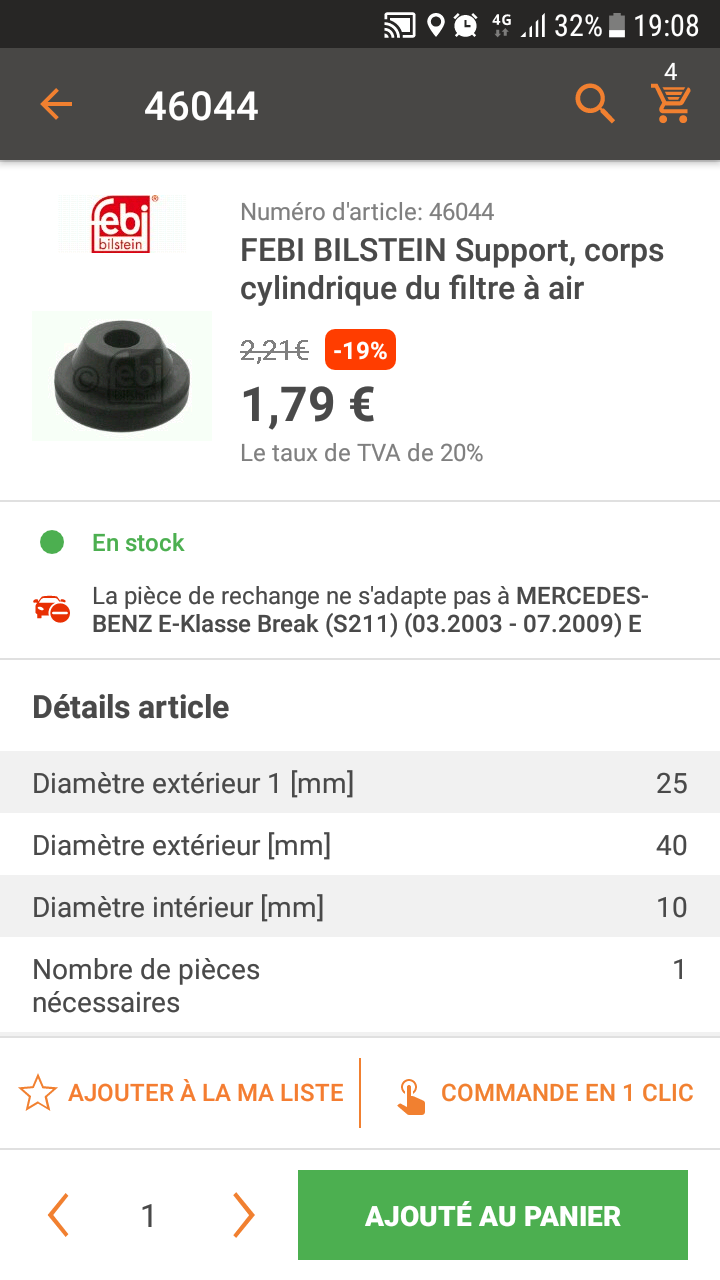
Task: Tap the FEBI Bilstein brand logo
Action: click(121, 224)
